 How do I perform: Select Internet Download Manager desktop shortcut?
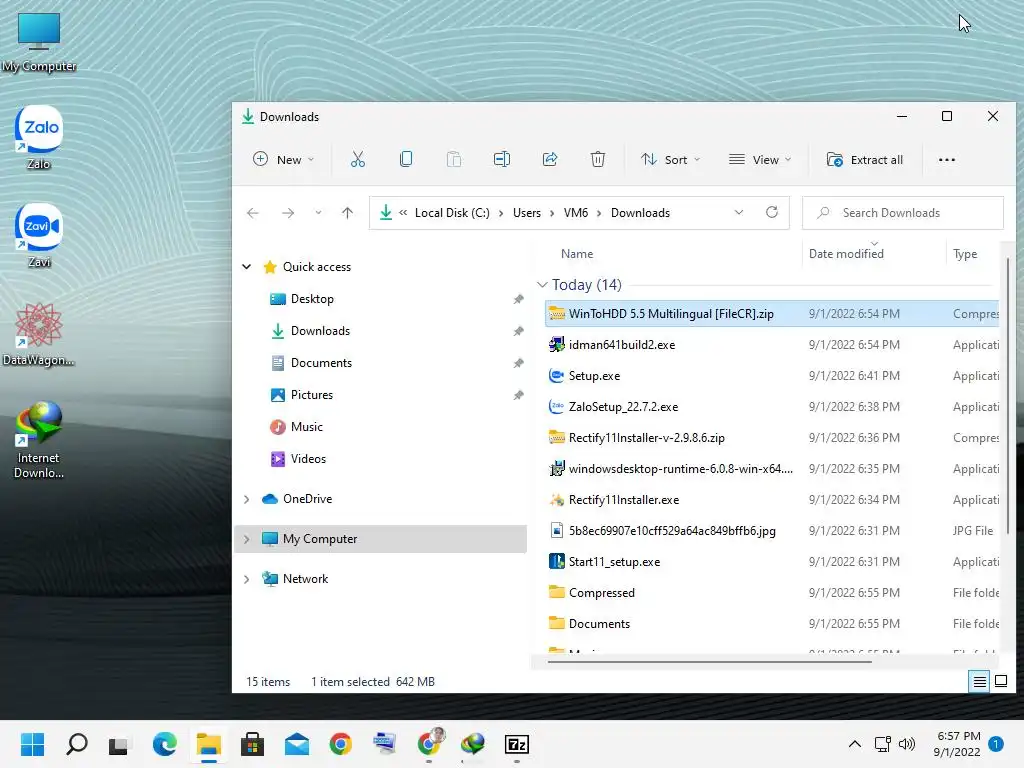[39, 440]
